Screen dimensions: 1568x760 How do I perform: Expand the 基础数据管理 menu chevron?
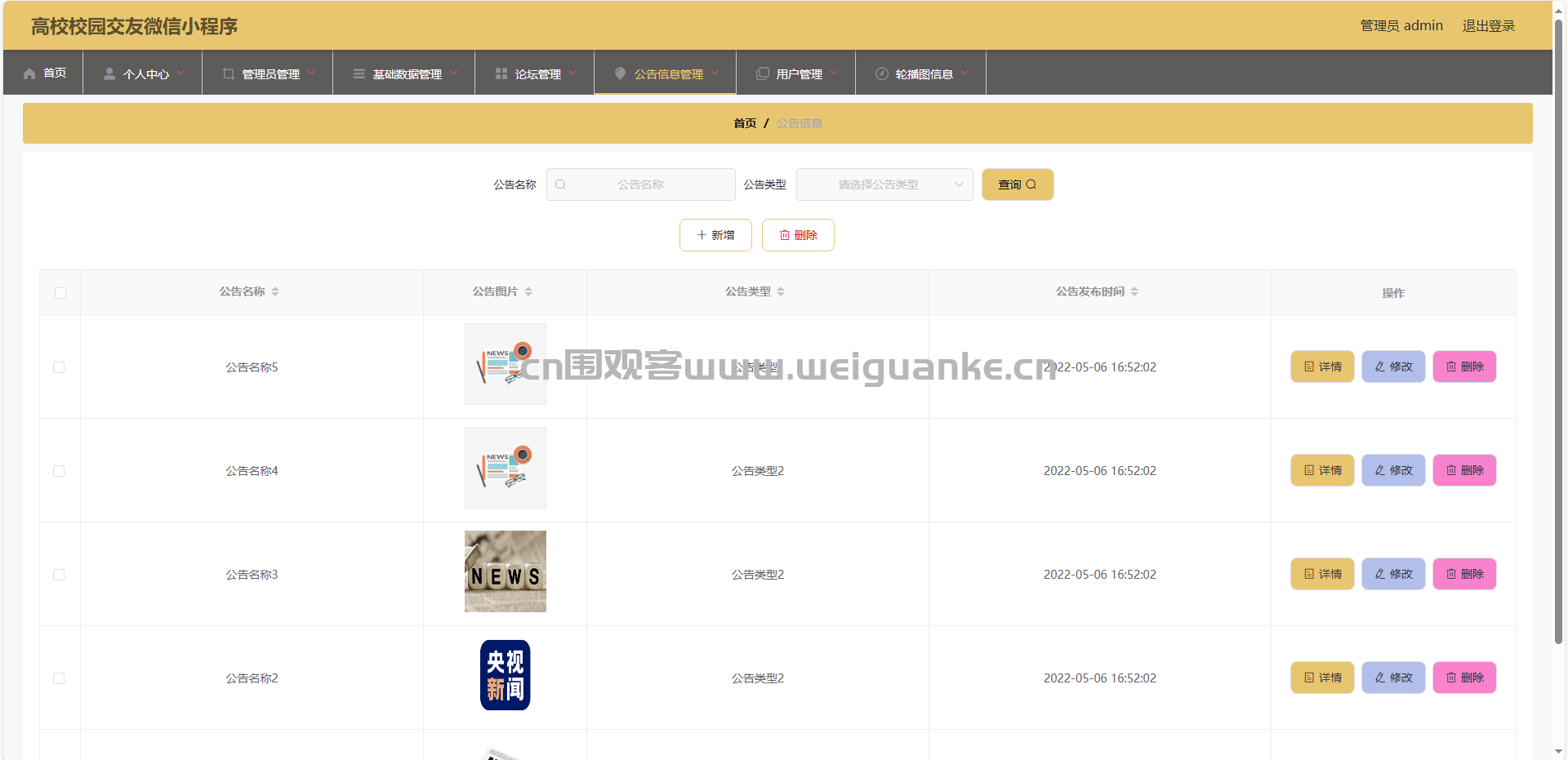[454, 73]
